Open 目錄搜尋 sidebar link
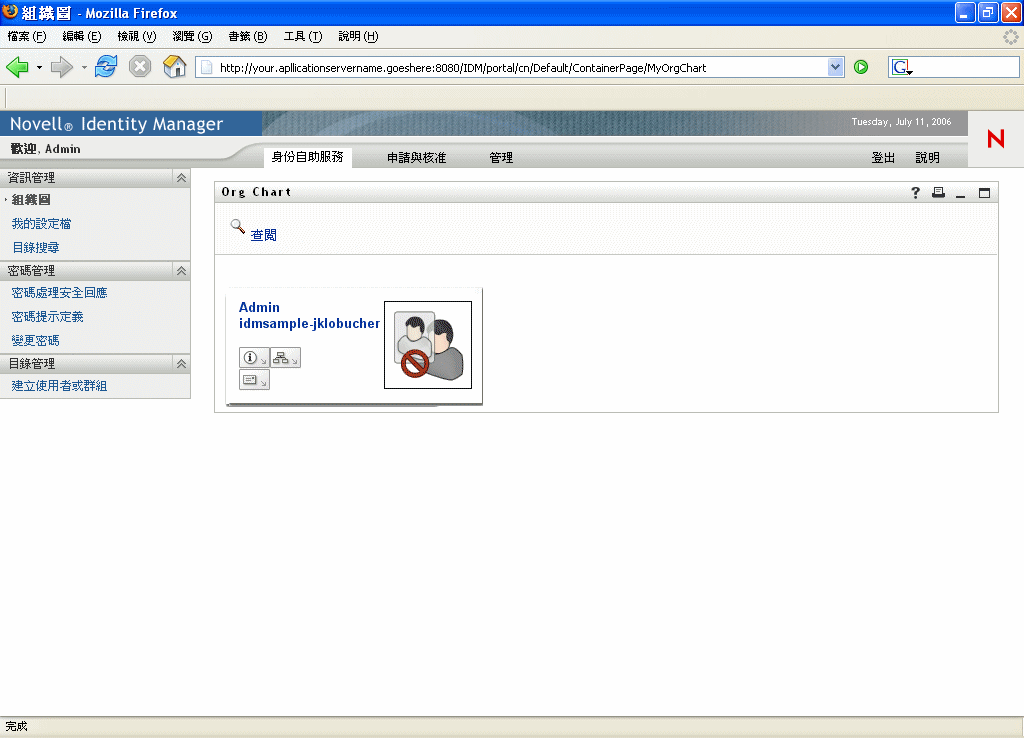 pyautogui.click(x=35, y=248)
